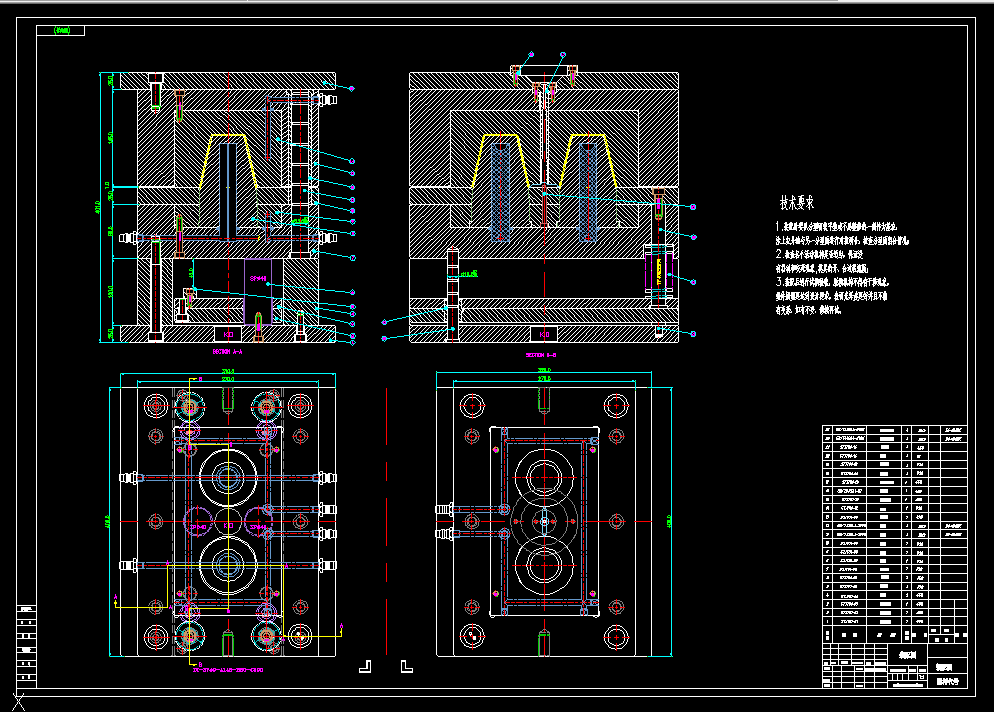Image resolution: width=994 pixels, height=712 pixels.
Task: Click the center sprue circle in the right plan view
Action: 544,522
